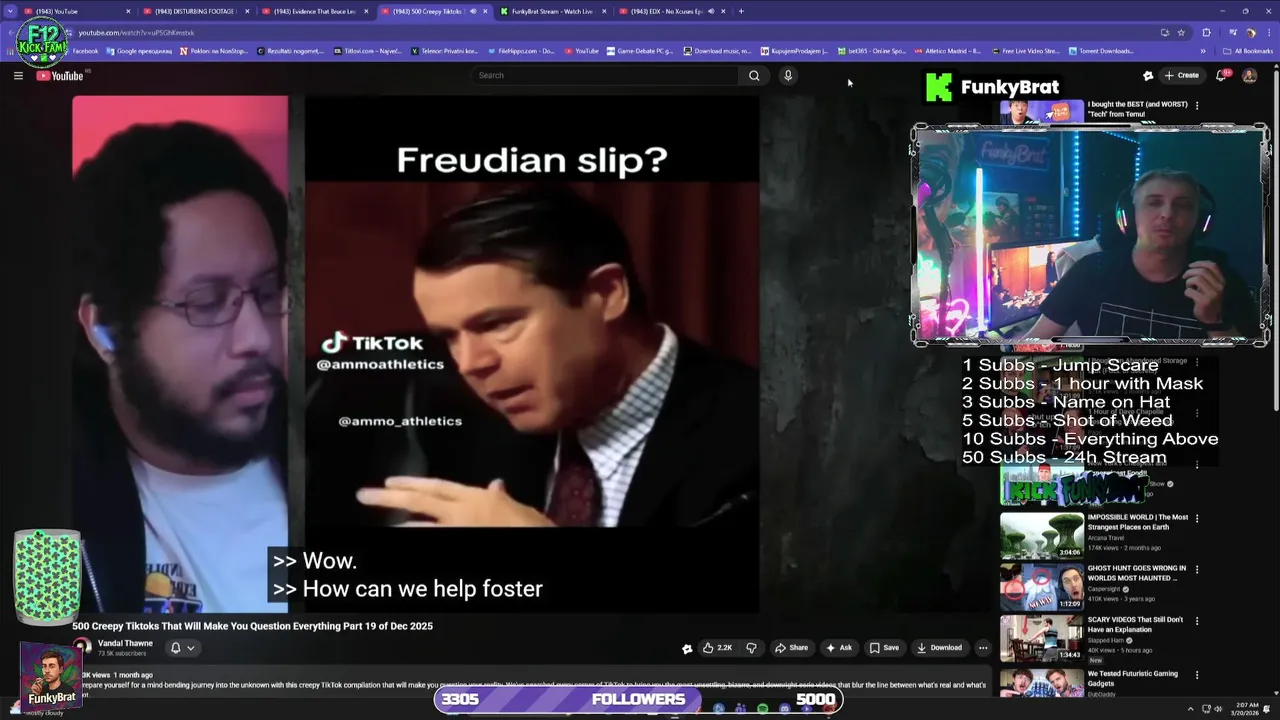Image resolution: width=1280 pixels, height=720 pixels.
Task: Show hidden bookmarks with the double chevron
Action: click(x=1203, y=51)
